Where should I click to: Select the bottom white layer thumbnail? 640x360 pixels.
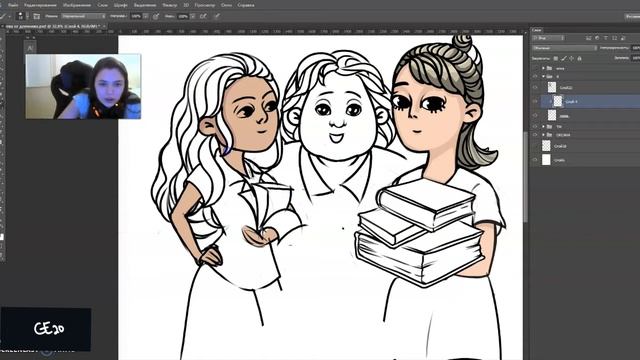[x=546, y=160]
